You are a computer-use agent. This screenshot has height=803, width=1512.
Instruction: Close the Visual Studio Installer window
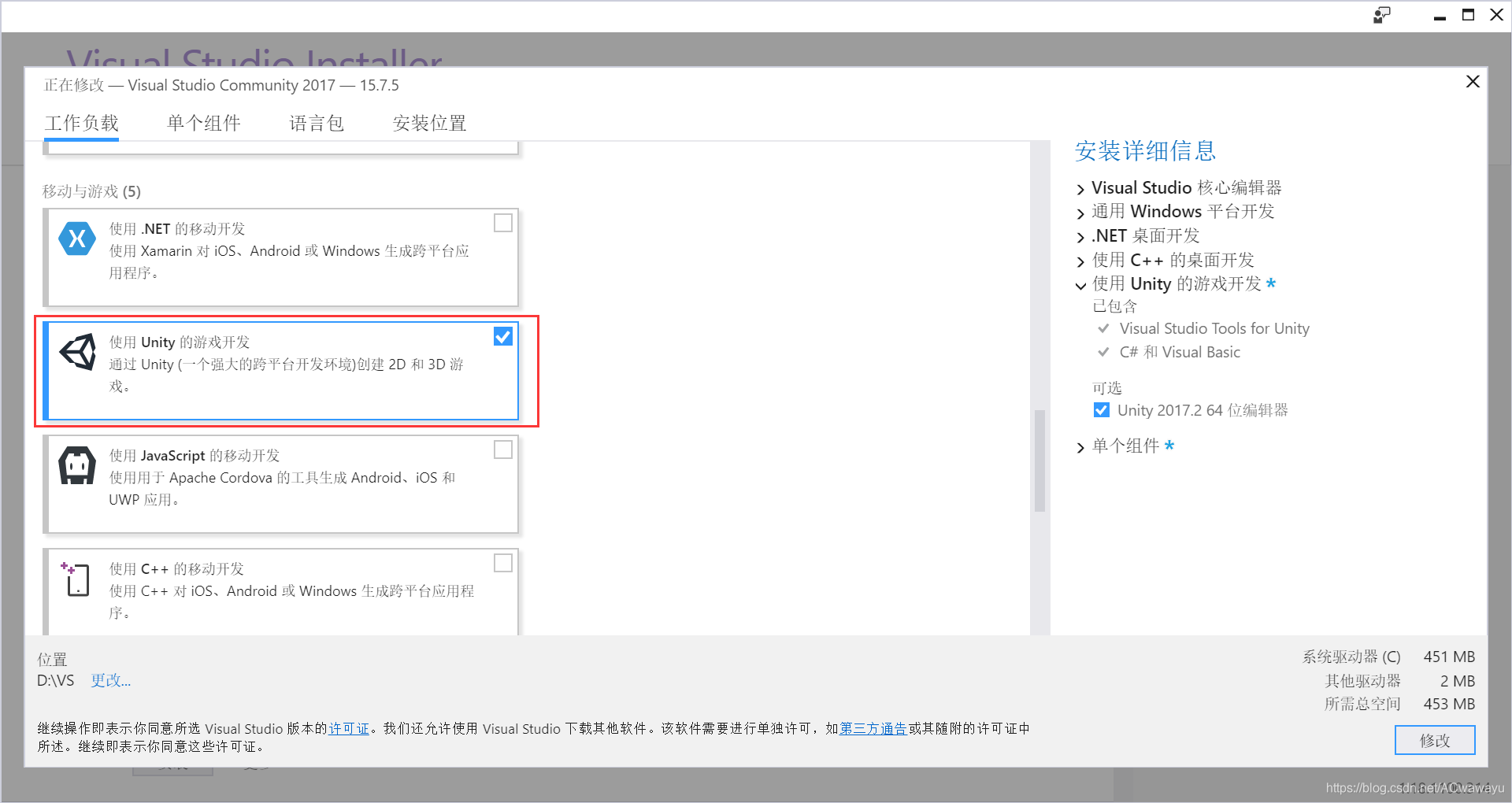[1496, 15]
